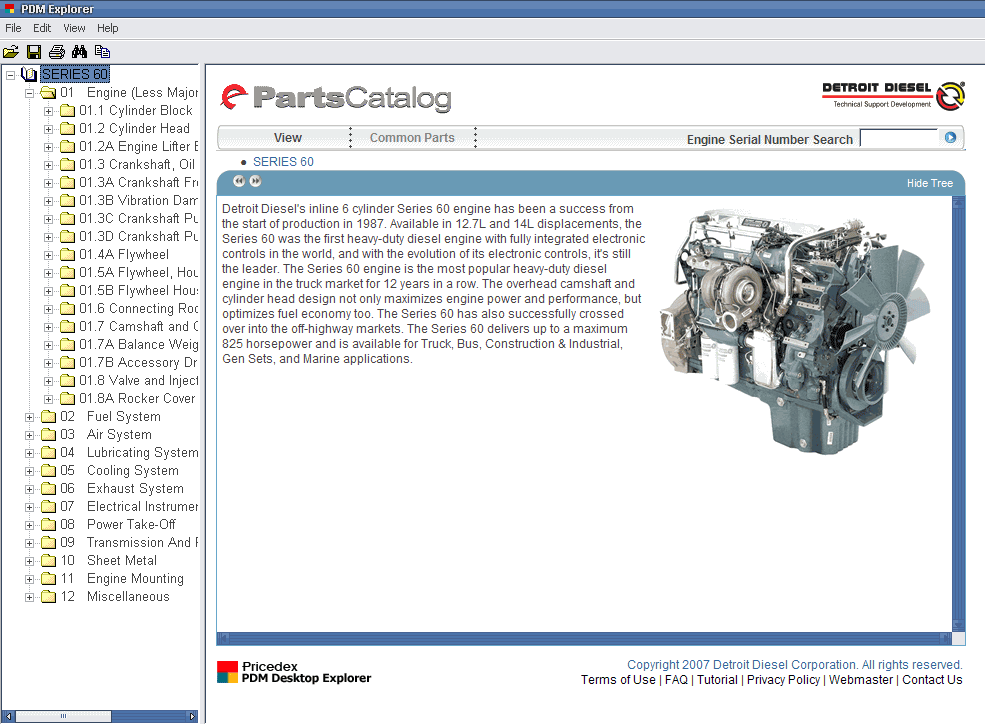This screenshot has height=724, width=985.
Task: Collapse the 01 Engine folder
Action: click(30, 93)
